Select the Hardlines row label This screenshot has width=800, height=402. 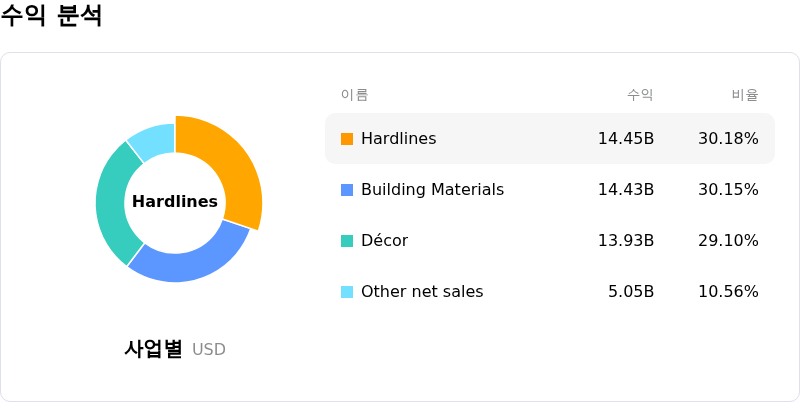398,139
